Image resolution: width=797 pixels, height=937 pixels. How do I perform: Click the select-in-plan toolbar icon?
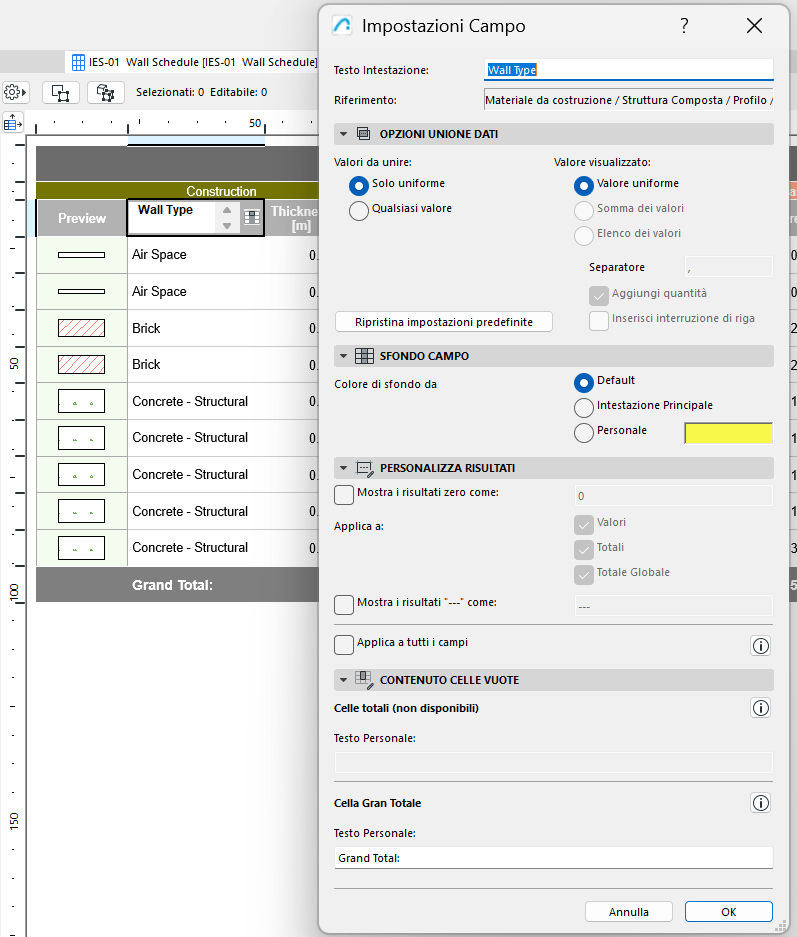click(60, 93)
